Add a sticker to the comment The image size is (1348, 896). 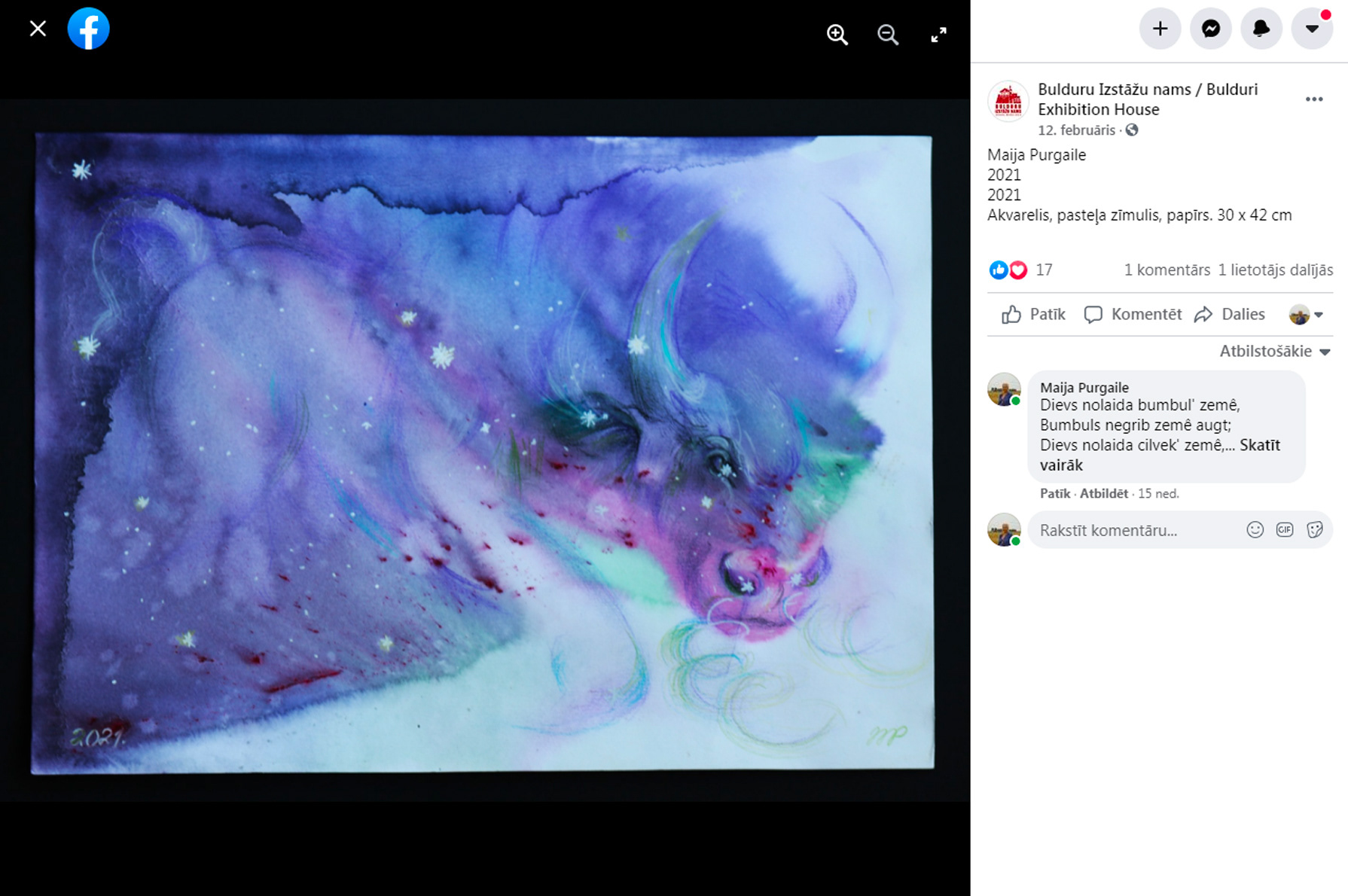tap(1315, 530)
